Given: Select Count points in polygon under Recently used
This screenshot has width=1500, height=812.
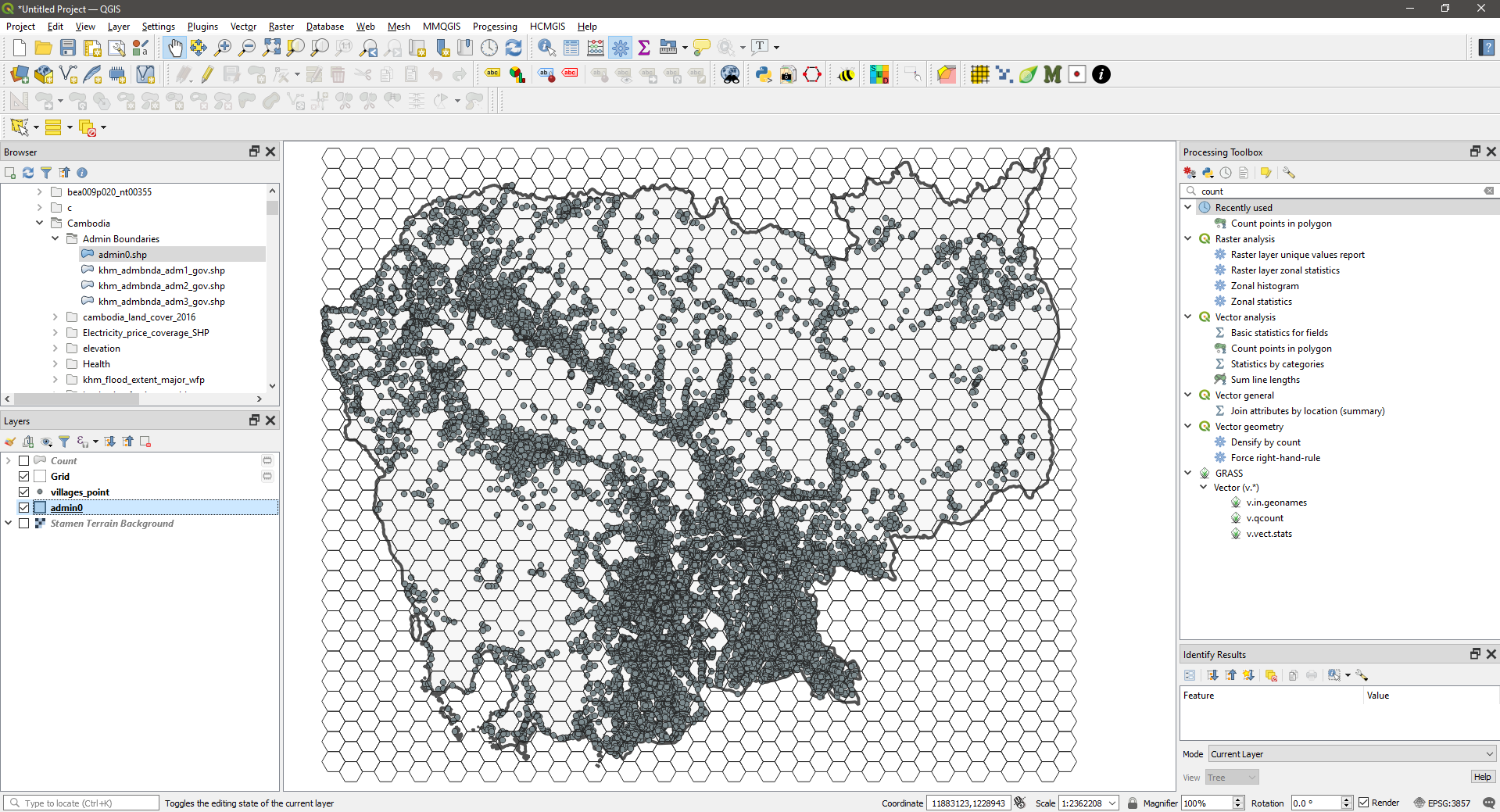Looking at the screenshot, I should (x=1281, y=224).
